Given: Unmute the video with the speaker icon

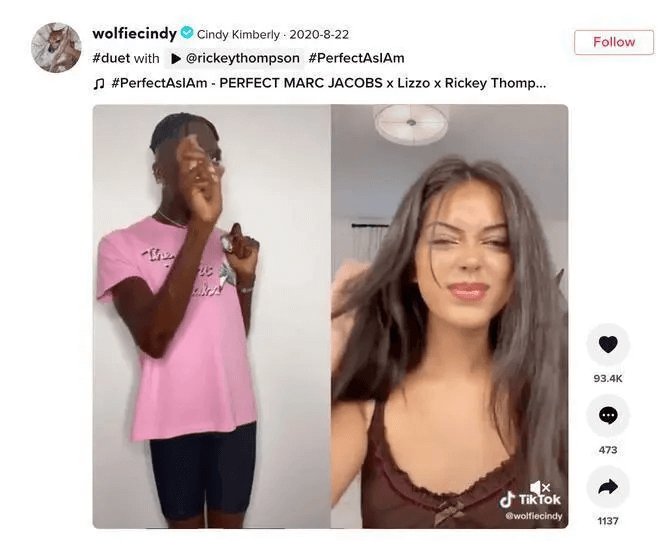Looking at the screenshot, I should pyautogui.click(x=539, y=487).
